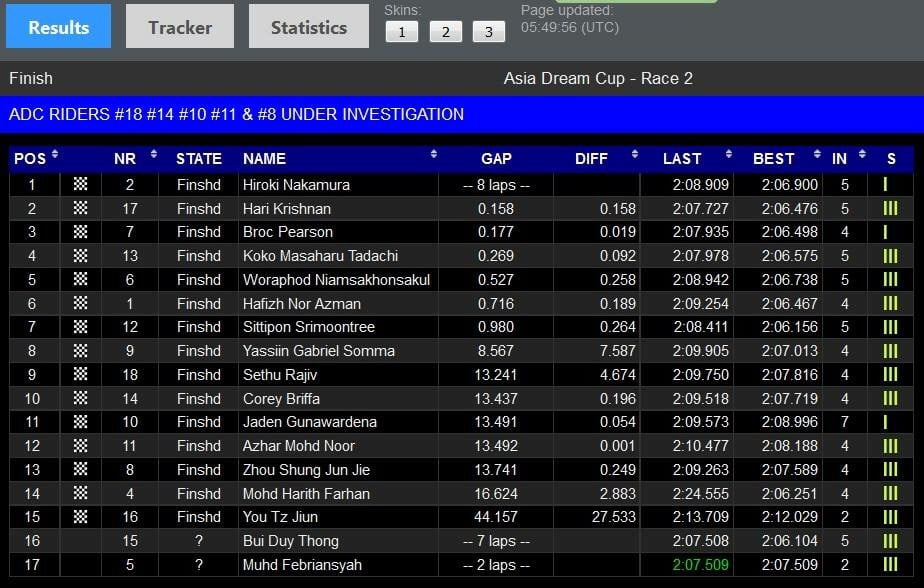
Task: Sort by BEST lap column arrows
Action: pyautogui.click(x=817, y=155)
